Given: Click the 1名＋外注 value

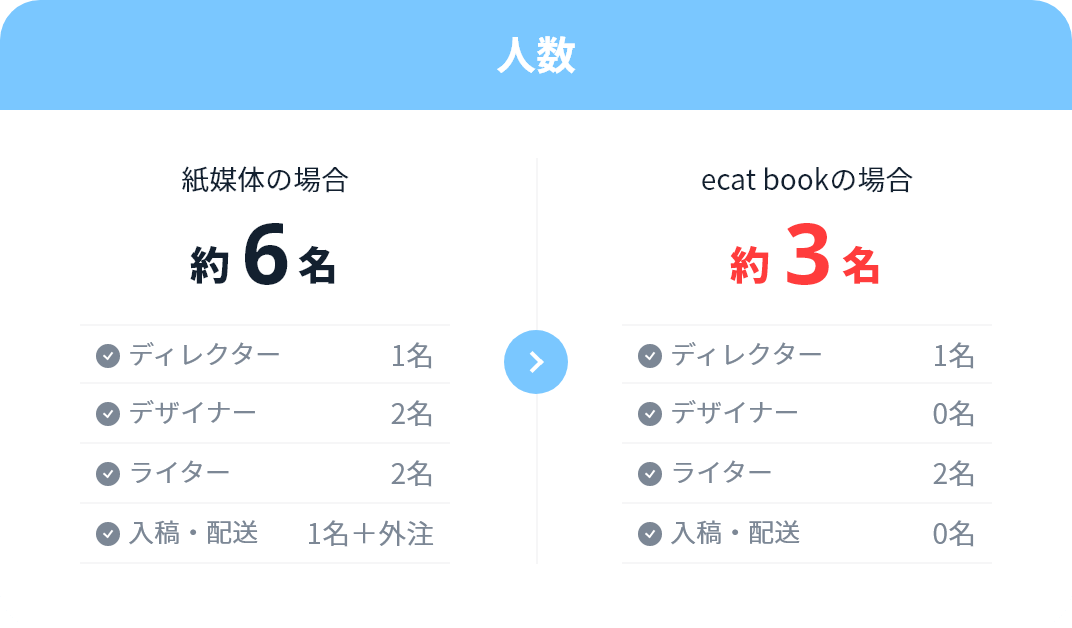Looking at the screenshot, I should tap(370, 534).
